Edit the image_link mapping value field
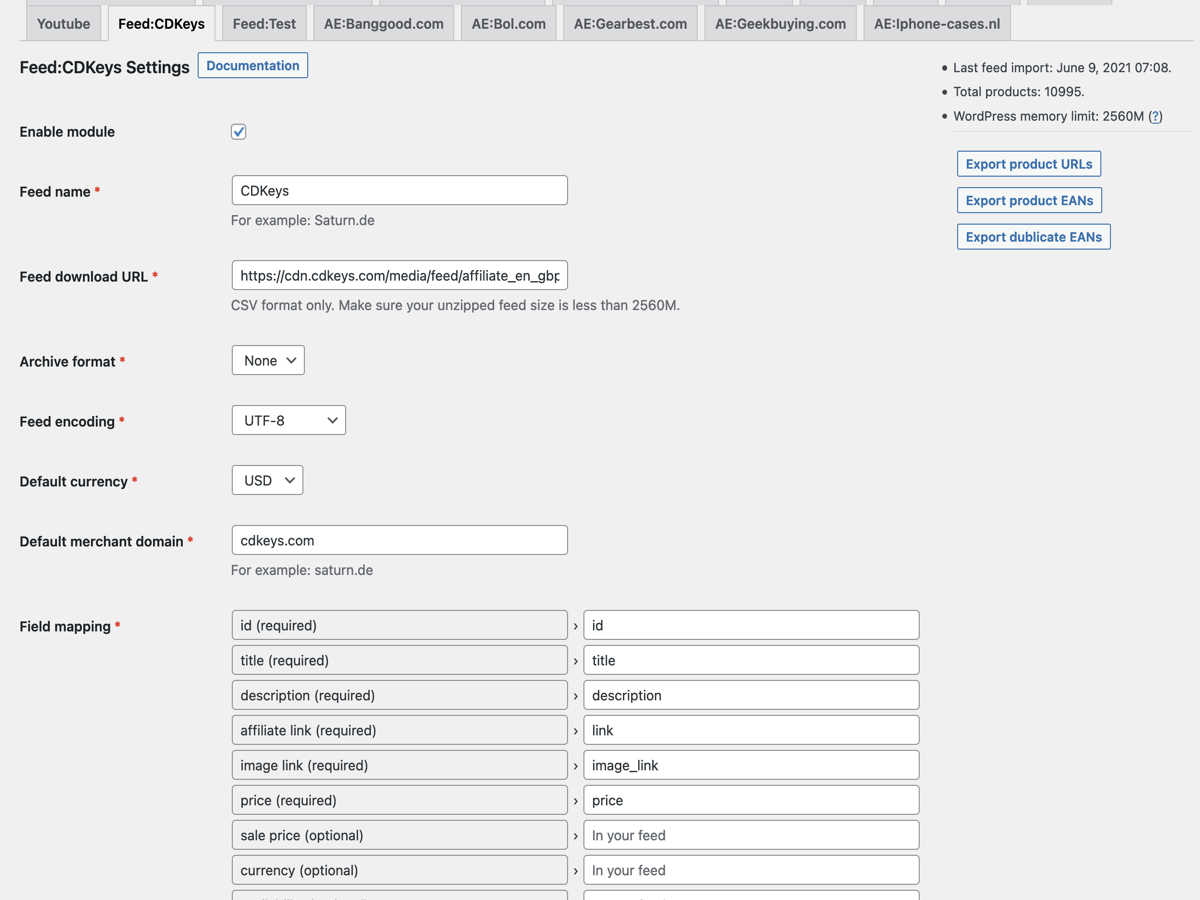This screenshot has width=1200, height=900. pos(751,765)
